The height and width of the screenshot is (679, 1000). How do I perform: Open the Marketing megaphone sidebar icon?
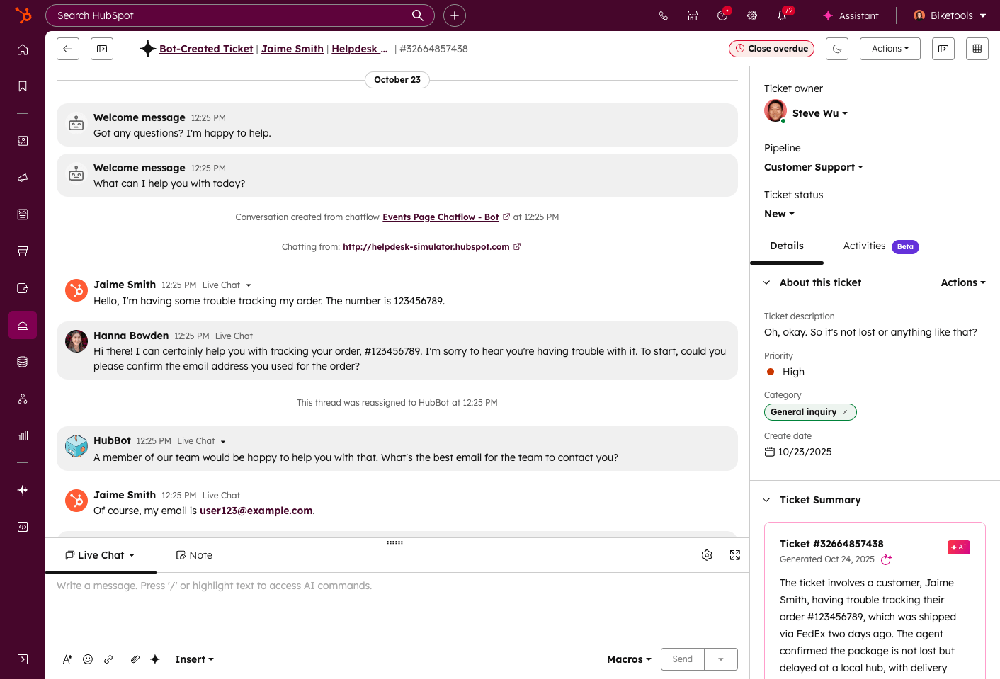pos(22,178)
